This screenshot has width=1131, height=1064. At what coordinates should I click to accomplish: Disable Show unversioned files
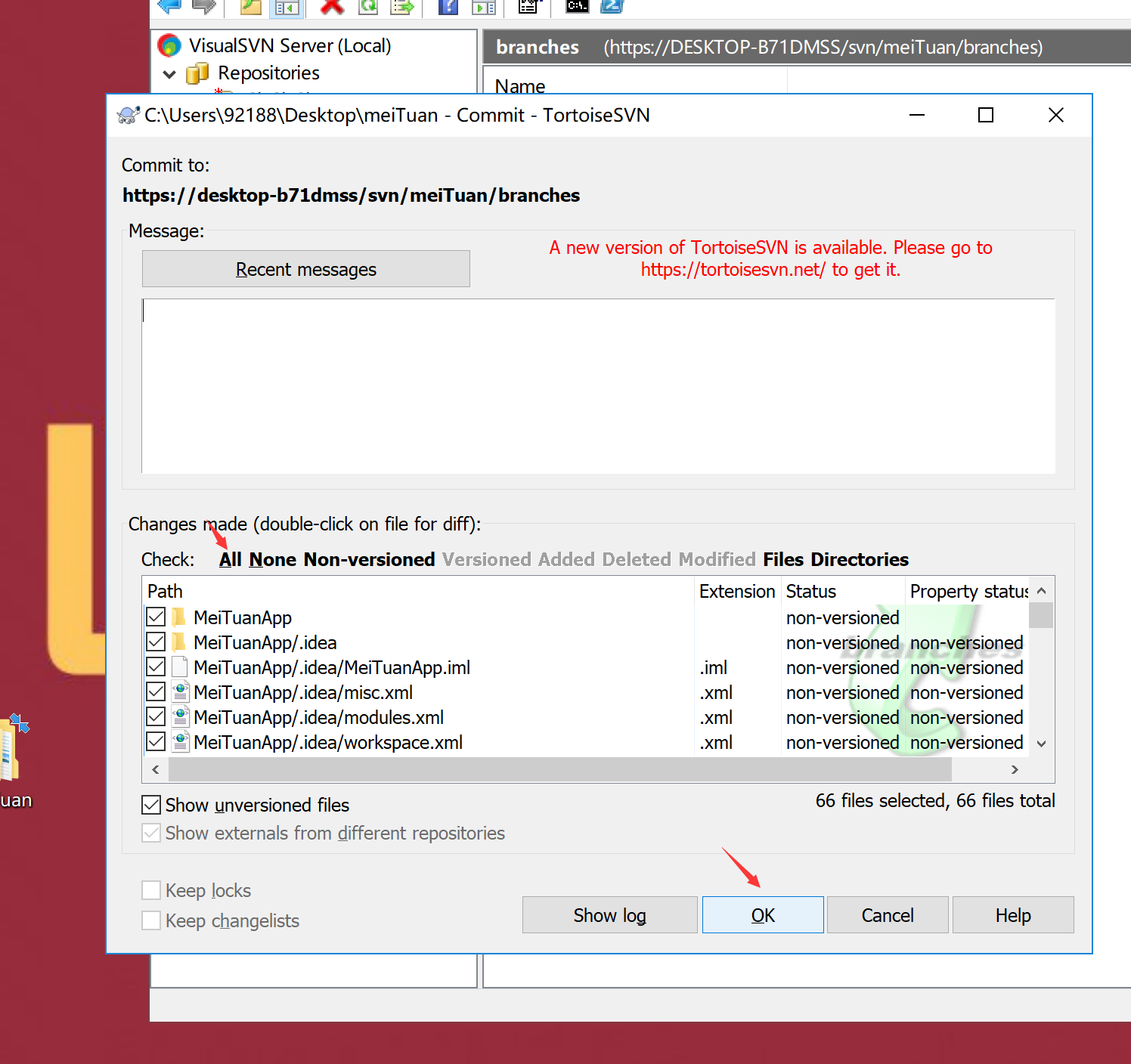click(151, 804)
